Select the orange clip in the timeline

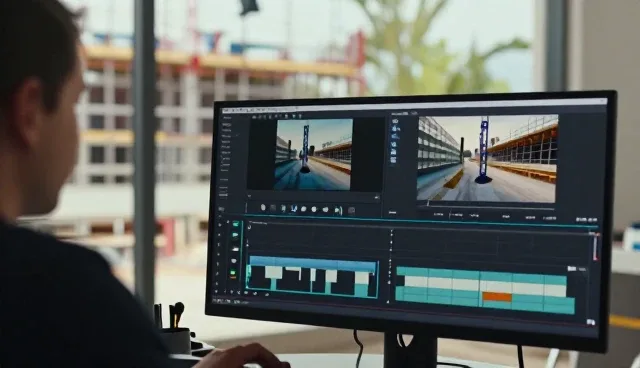point(497,297)
